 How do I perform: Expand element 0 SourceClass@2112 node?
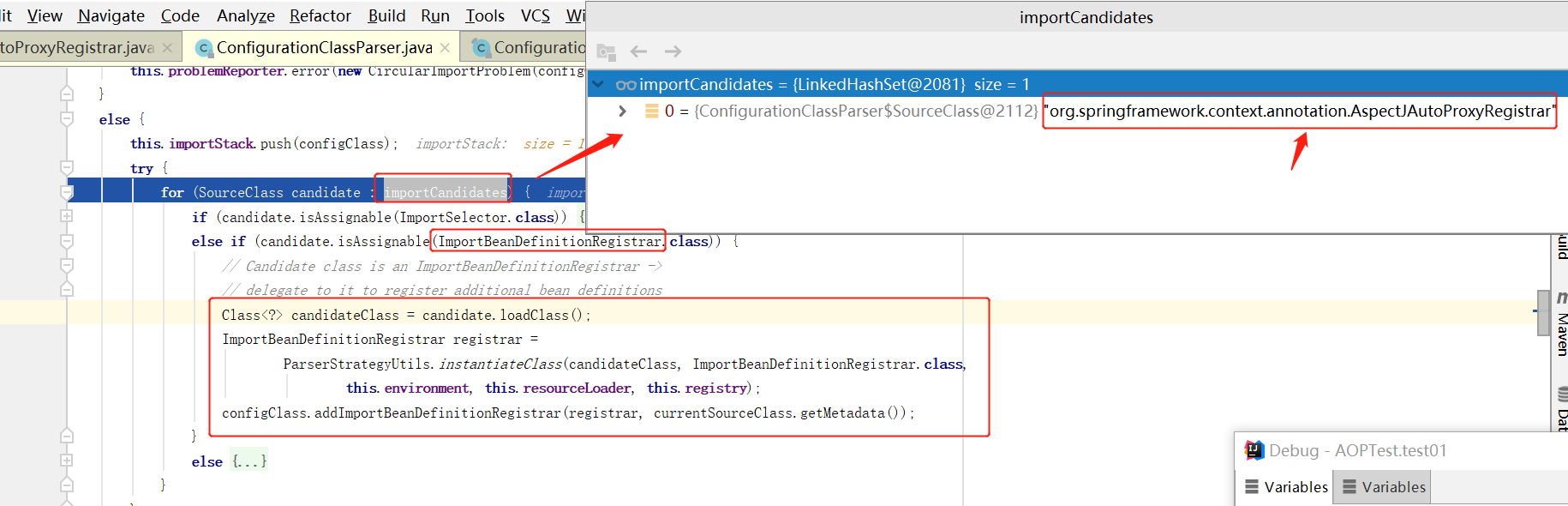(623, 111)
